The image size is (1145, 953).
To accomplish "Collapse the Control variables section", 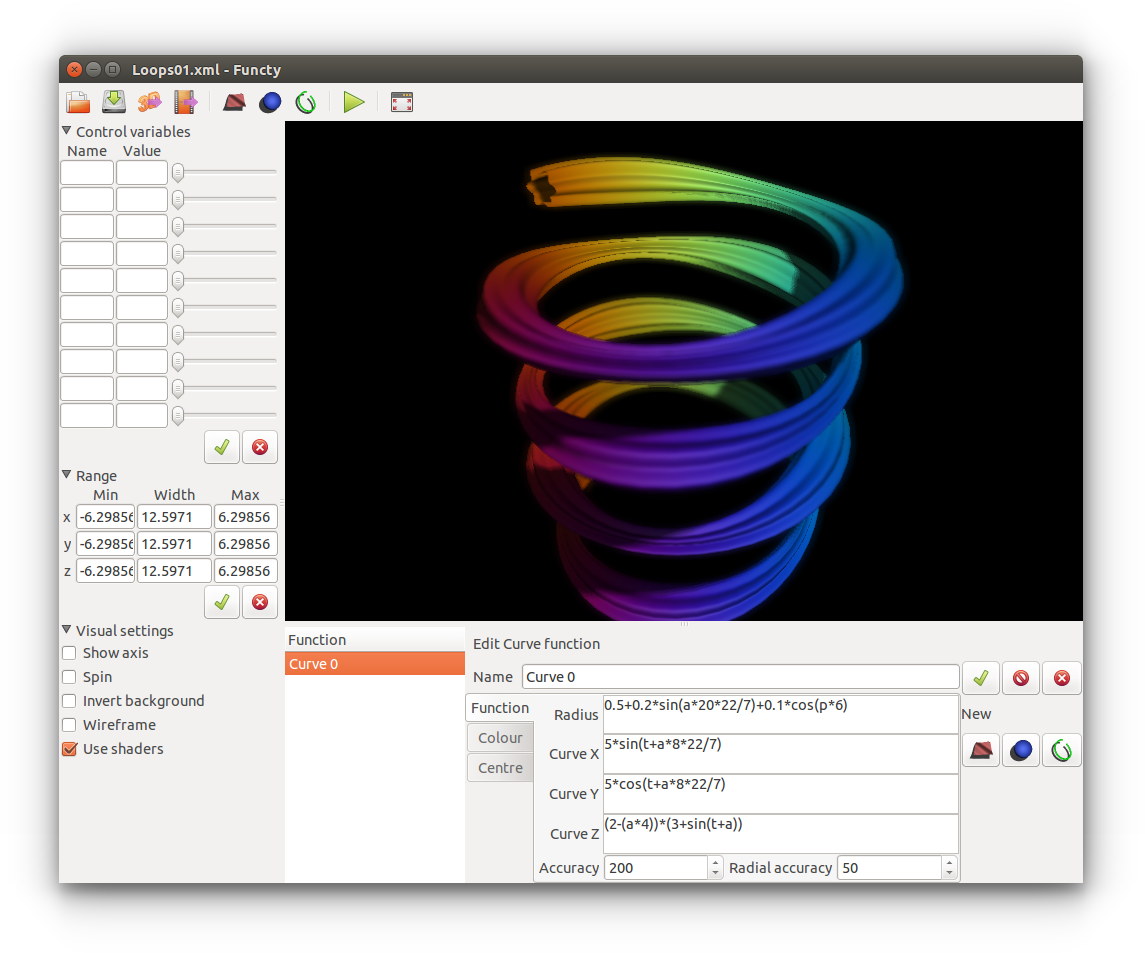I will 67,131.
